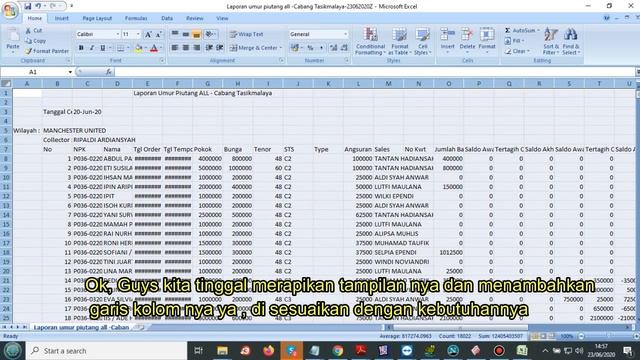Set bottom vertical alignment
Viewport: 640px width, 360px height.
point(197,34)
